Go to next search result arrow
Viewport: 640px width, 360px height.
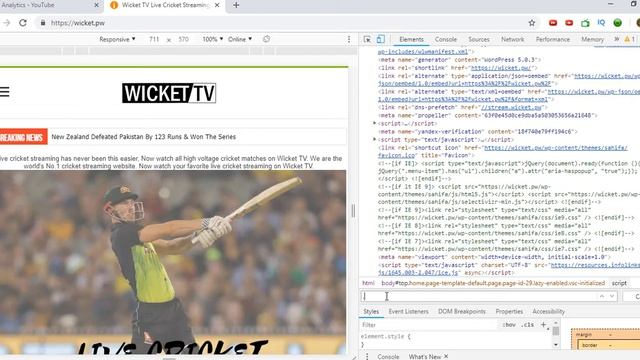pos(612,296)
